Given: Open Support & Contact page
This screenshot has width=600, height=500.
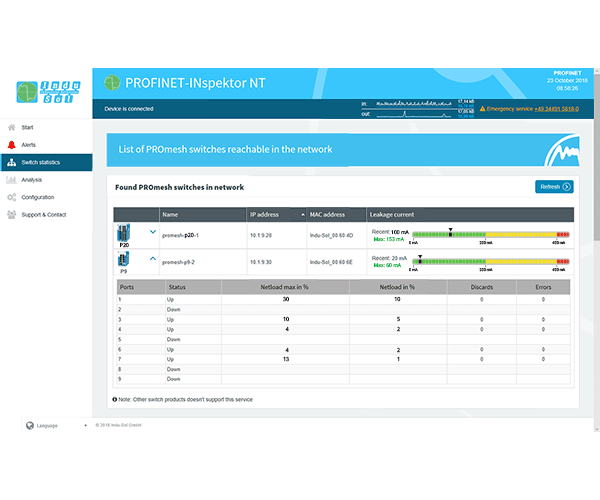Looking at the screenshot, I should [46, 215].
